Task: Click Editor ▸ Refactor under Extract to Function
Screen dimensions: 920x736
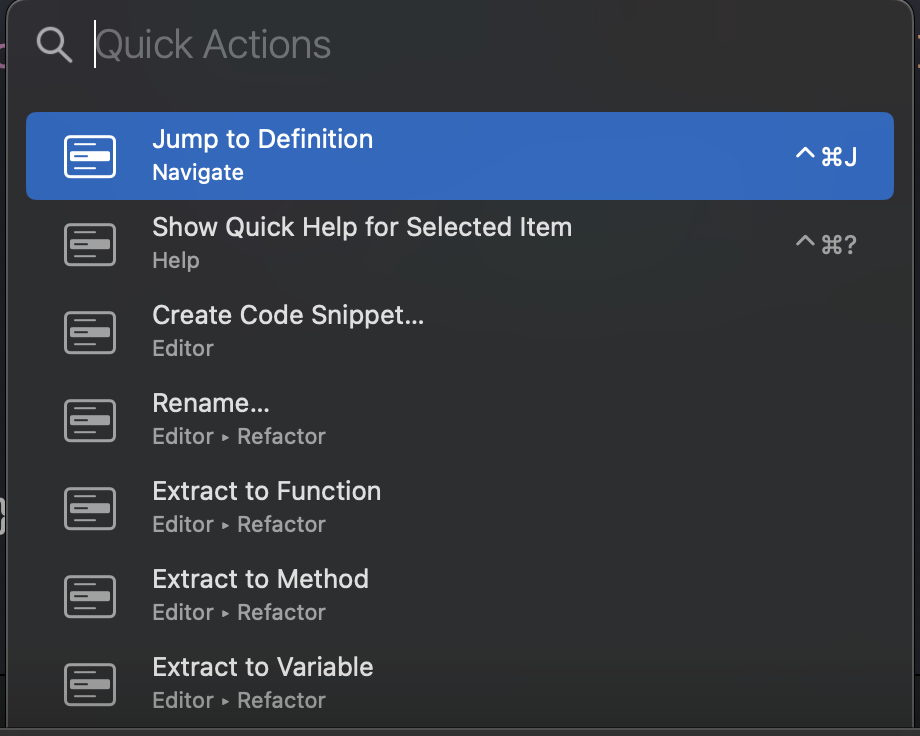Action: (x=239, y=525)
